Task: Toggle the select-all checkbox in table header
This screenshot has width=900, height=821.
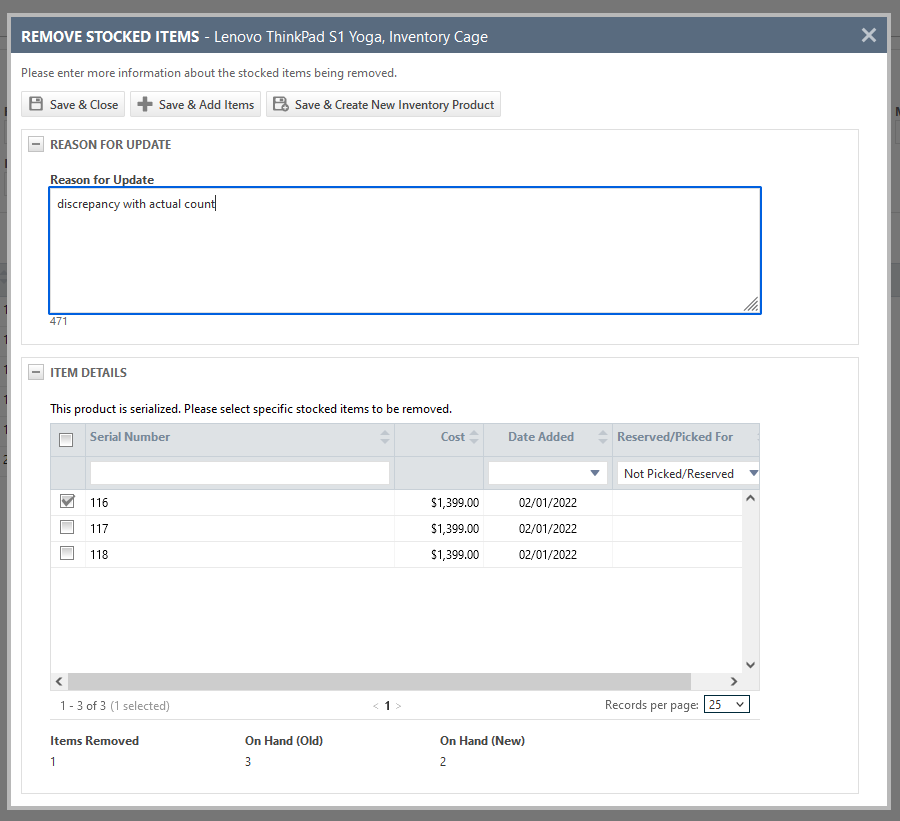Action: tap(66, 440)
